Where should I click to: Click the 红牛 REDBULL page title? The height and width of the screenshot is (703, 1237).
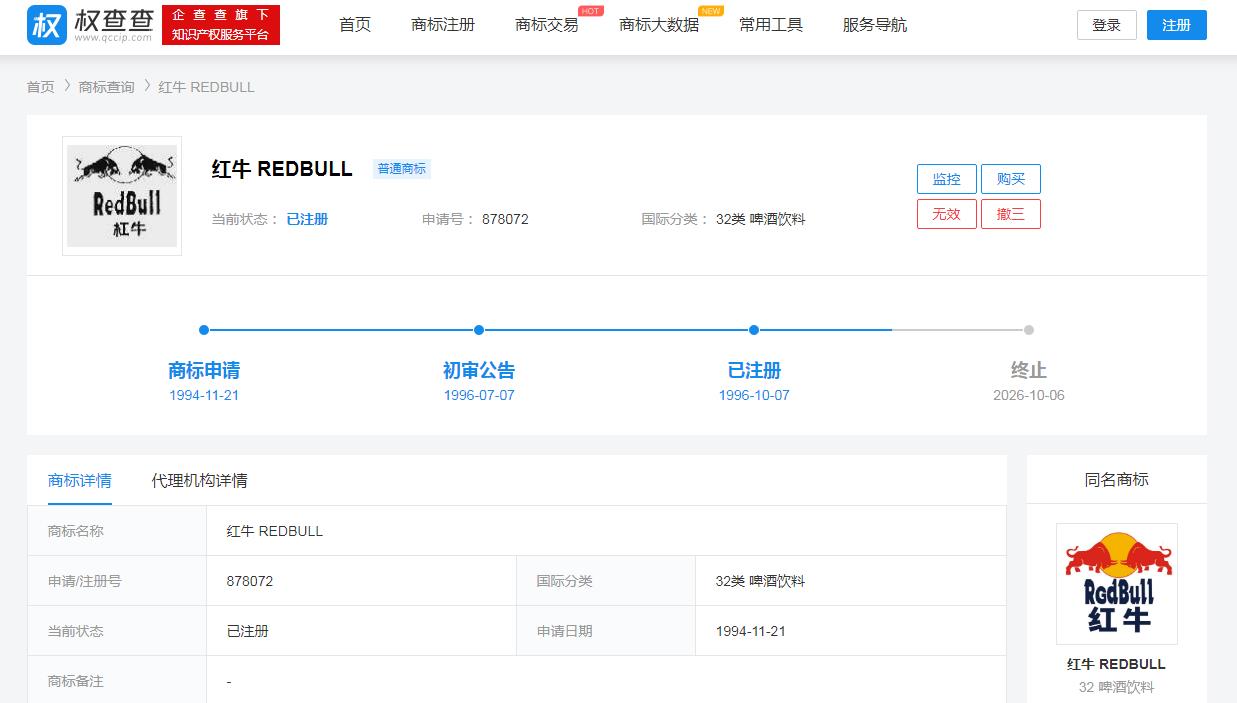pos(282,169)
